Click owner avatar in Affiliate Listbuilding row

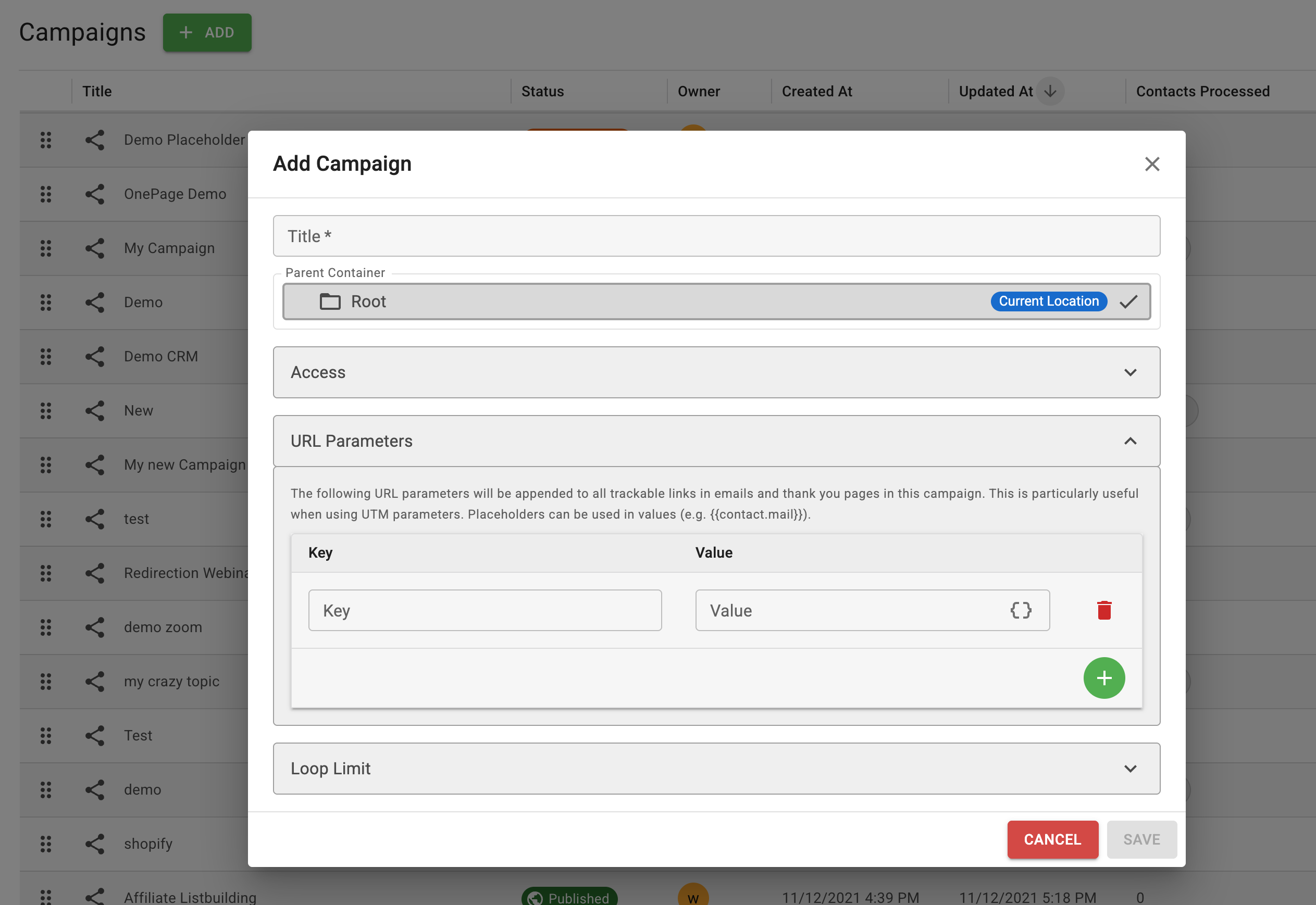coord(692,895)
